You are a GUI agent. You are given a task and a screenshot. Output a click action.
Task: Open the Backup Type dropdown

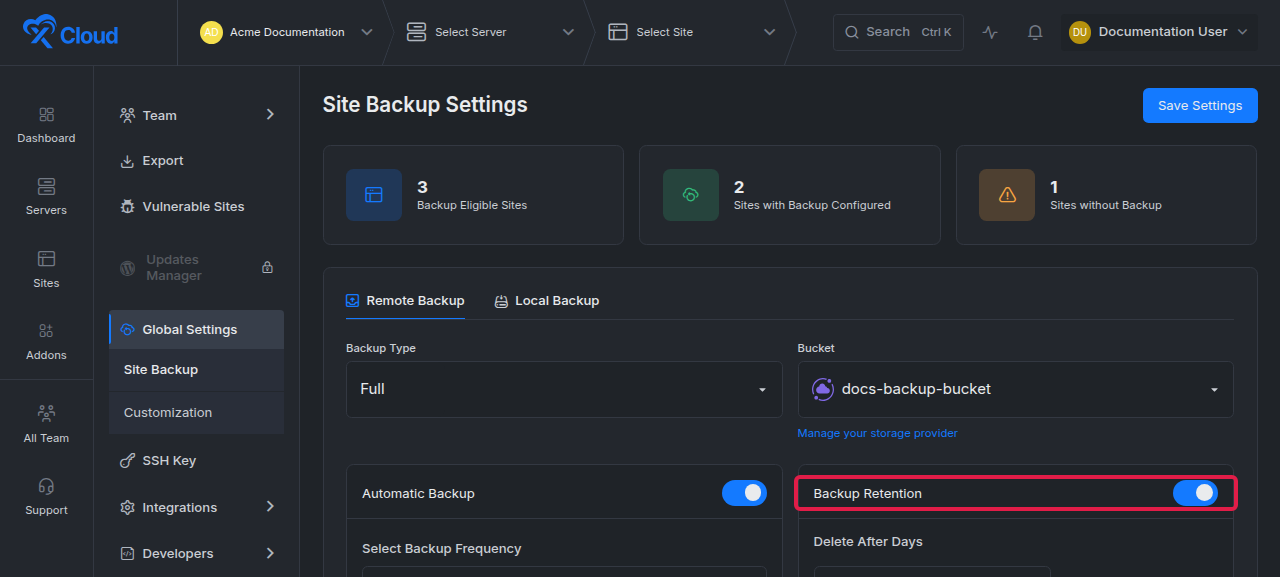(x=564, y=389)
